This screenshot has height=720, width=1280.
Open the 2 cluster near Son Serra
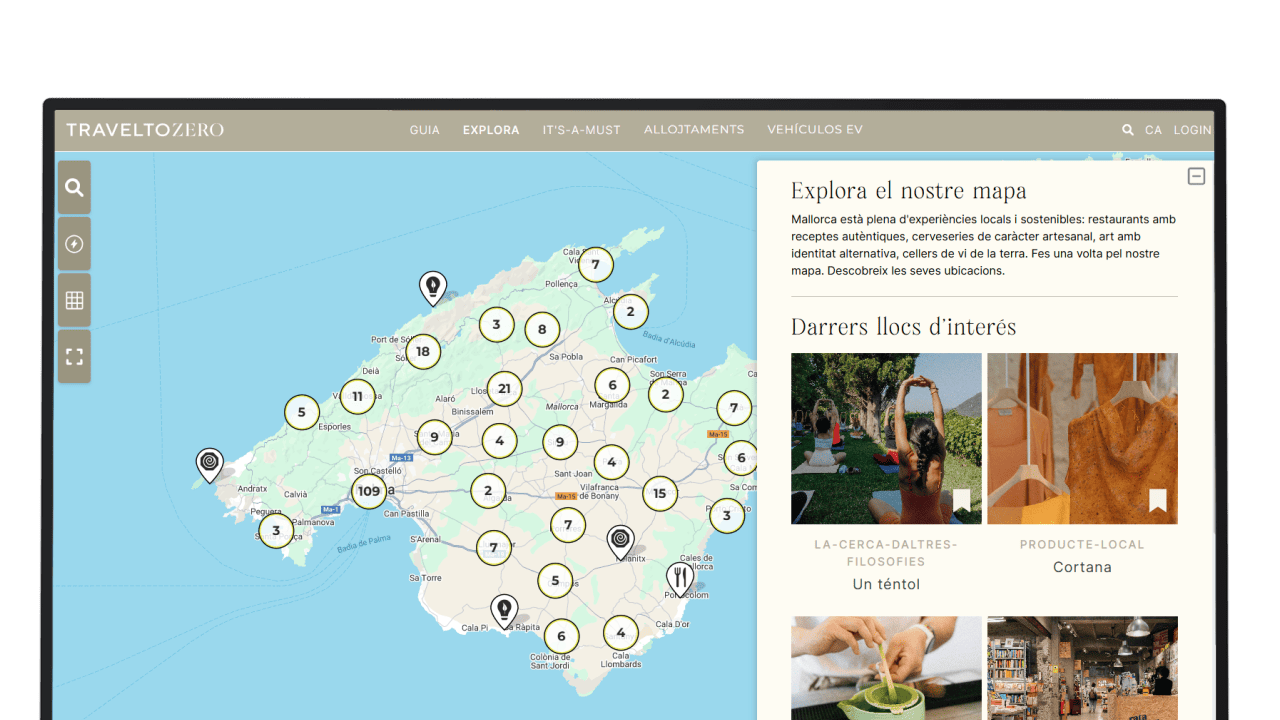click(x=665, y=394)
